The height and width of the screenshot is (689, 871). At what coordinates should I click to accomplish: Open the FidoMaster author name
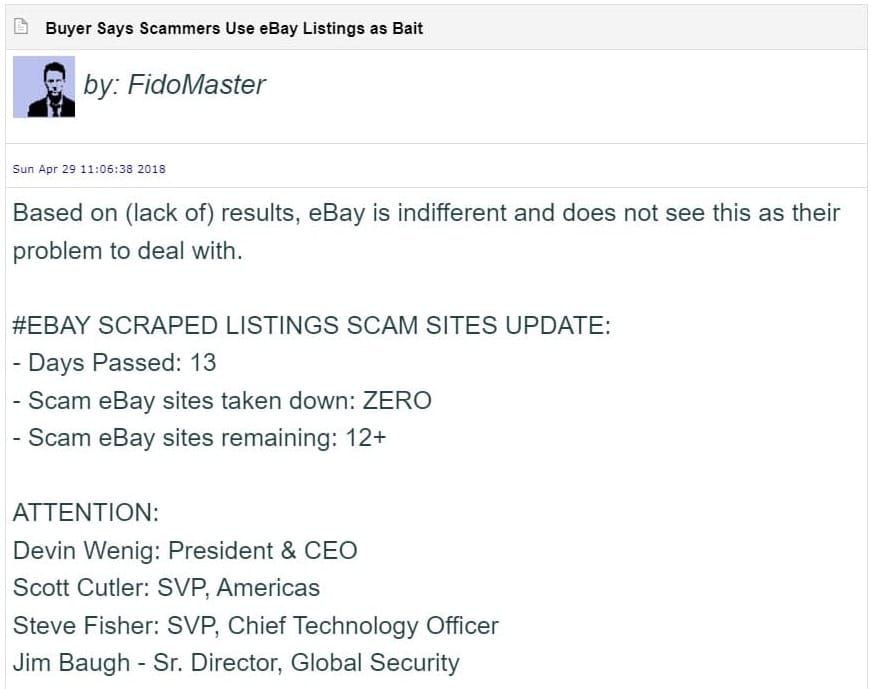(x=196, y=85)
